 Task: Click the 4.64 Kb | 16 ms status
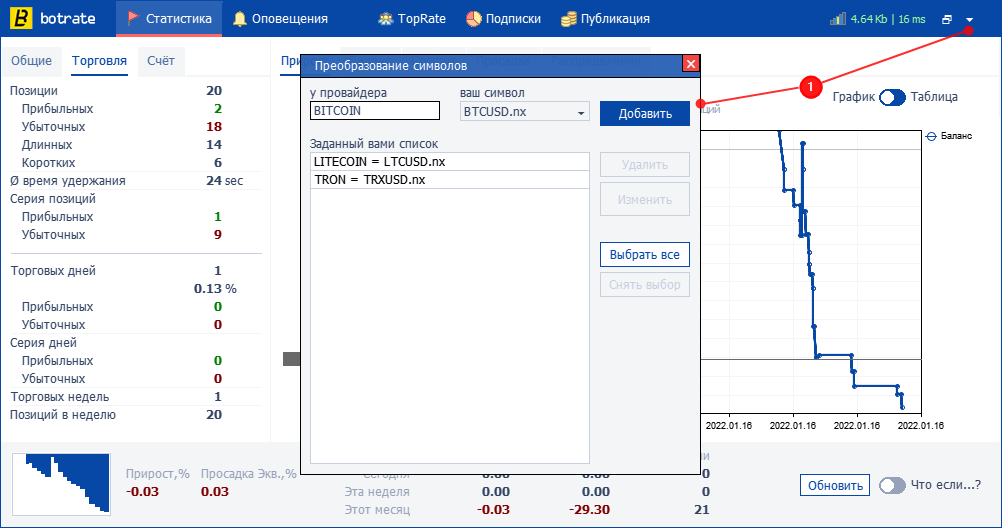click(x=888, y=19)
